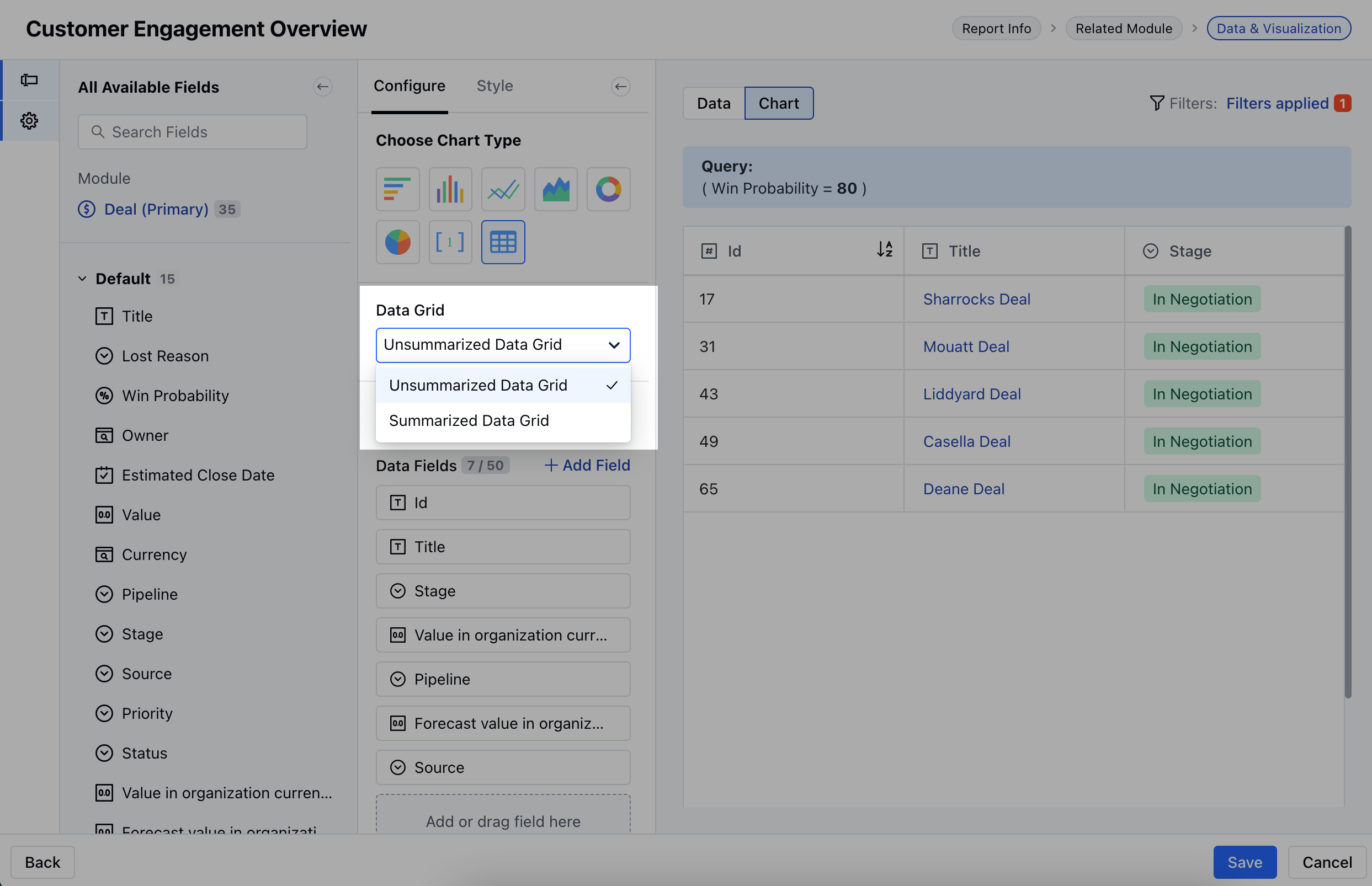
Task: Go to Related Module step
Action: click(x=1124, y=28)
